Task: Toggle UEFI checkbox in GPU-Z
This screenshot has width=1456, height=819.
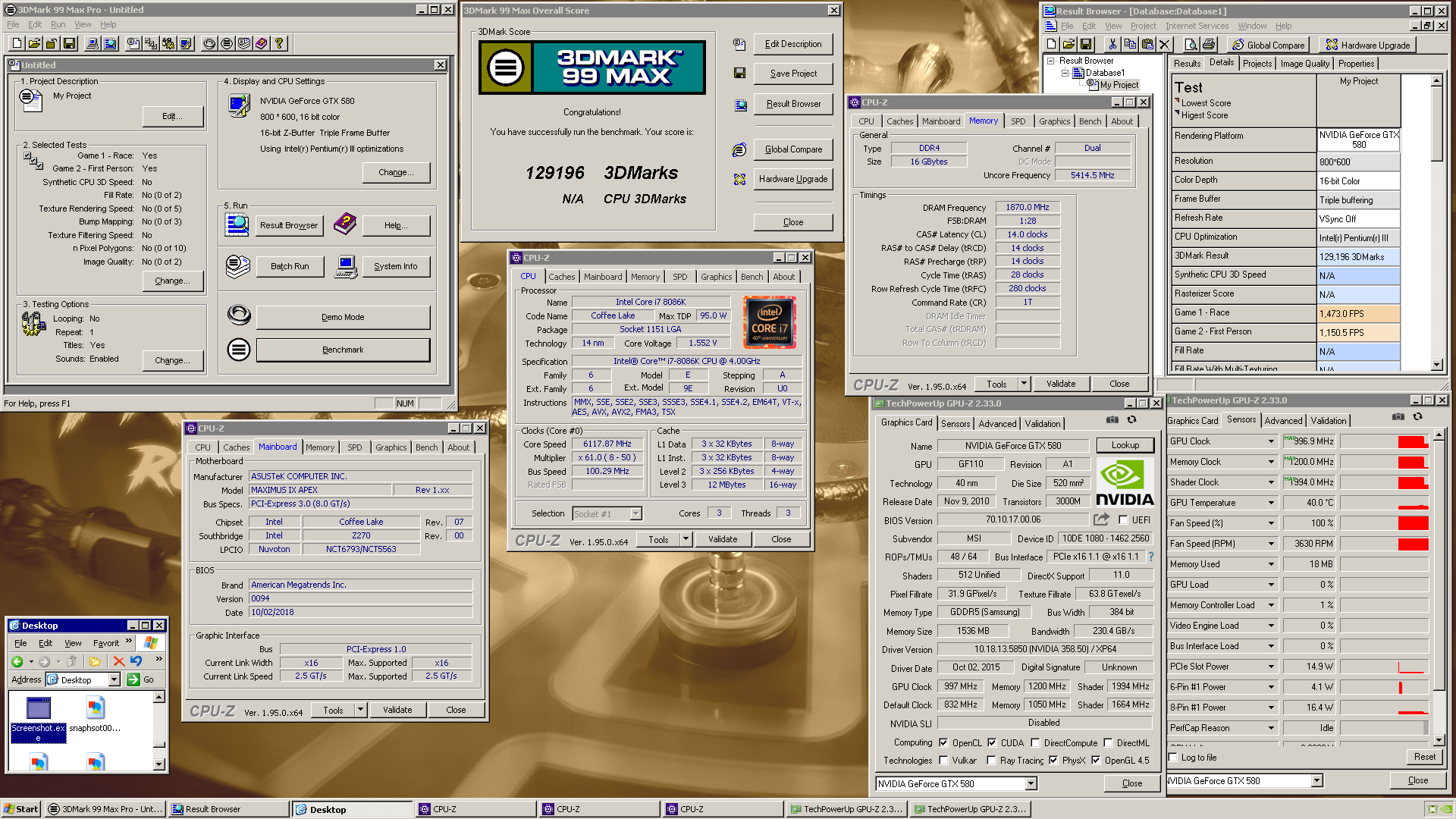Action: [1123, 520]
